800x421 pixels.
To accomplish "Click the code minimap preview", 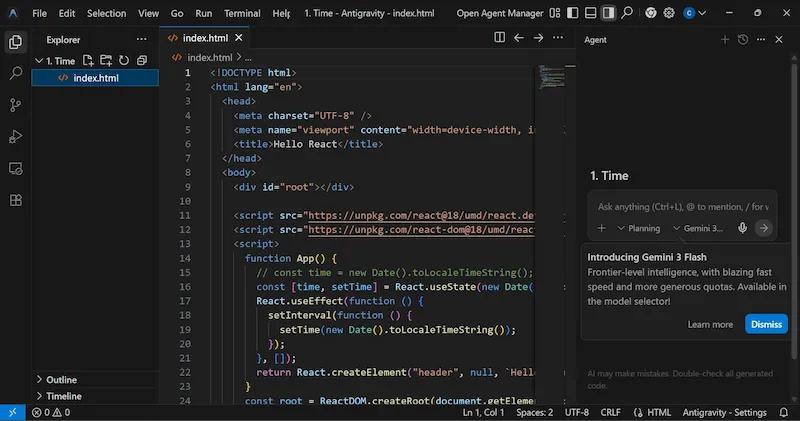I will pos(552,77).
